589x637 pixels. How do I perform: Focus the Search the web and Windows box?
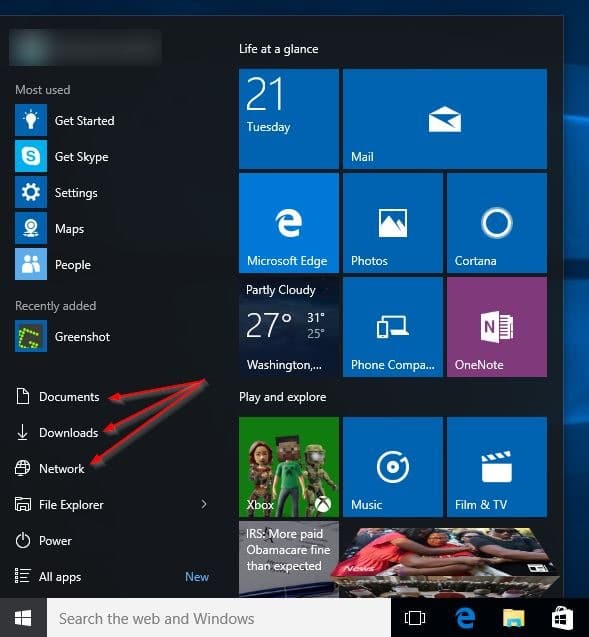[x=219, y=618]
